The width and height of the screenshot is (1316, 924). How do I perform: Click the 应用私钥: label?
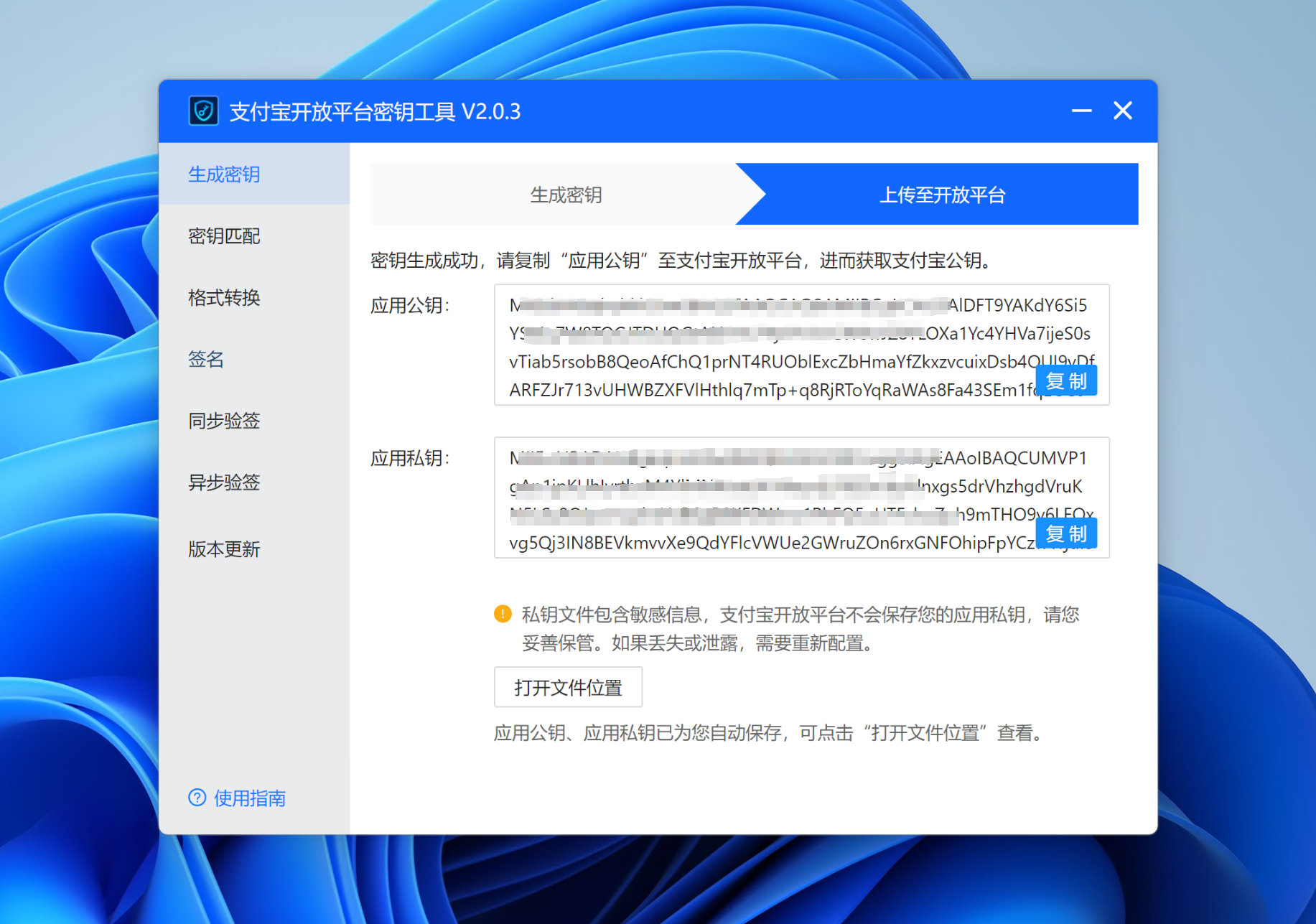(410, 458)
